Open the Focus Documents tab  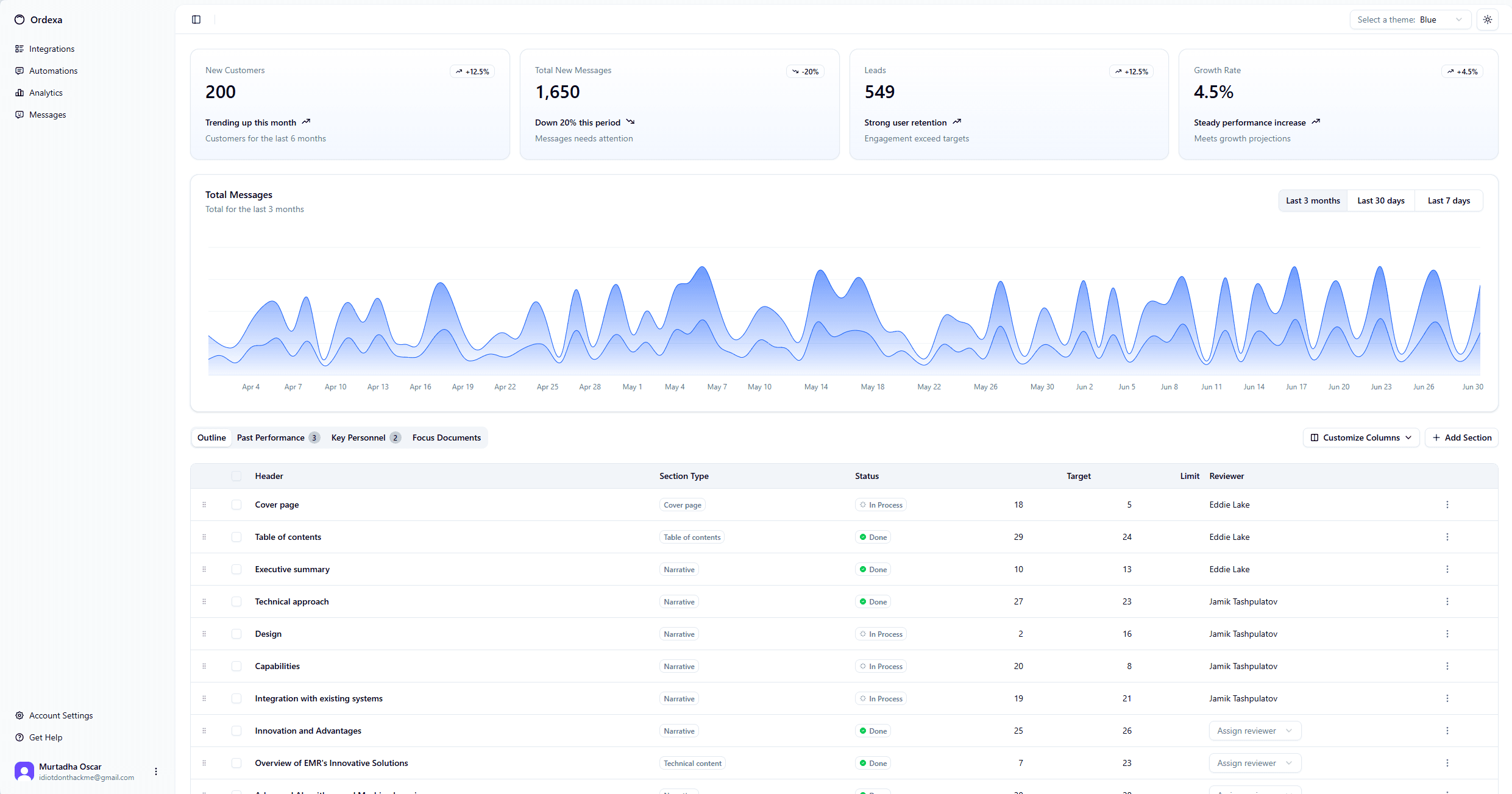(x=446, y=438)
